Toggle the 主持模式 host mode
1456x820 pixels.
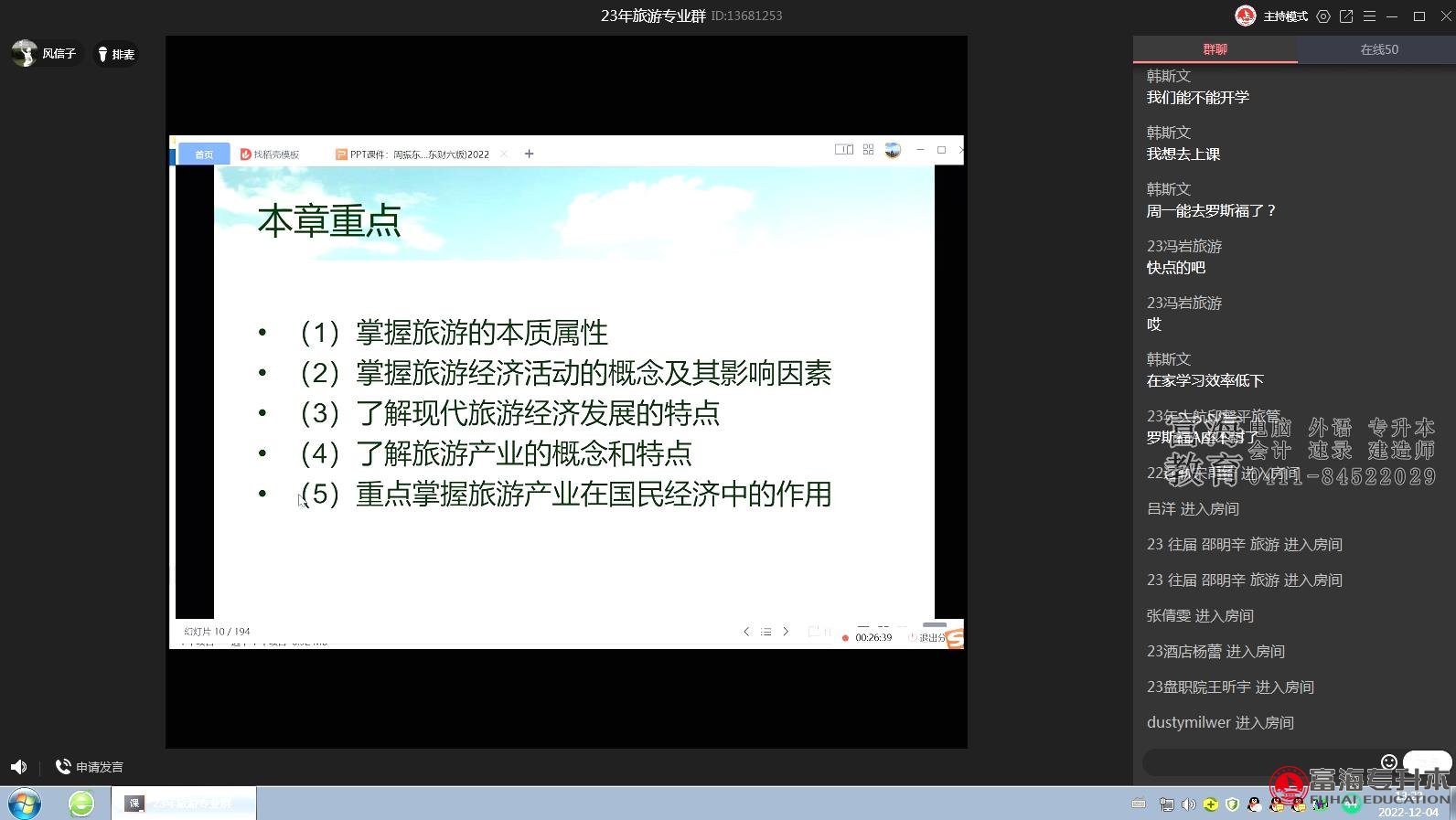click(x=1272, y=16)
